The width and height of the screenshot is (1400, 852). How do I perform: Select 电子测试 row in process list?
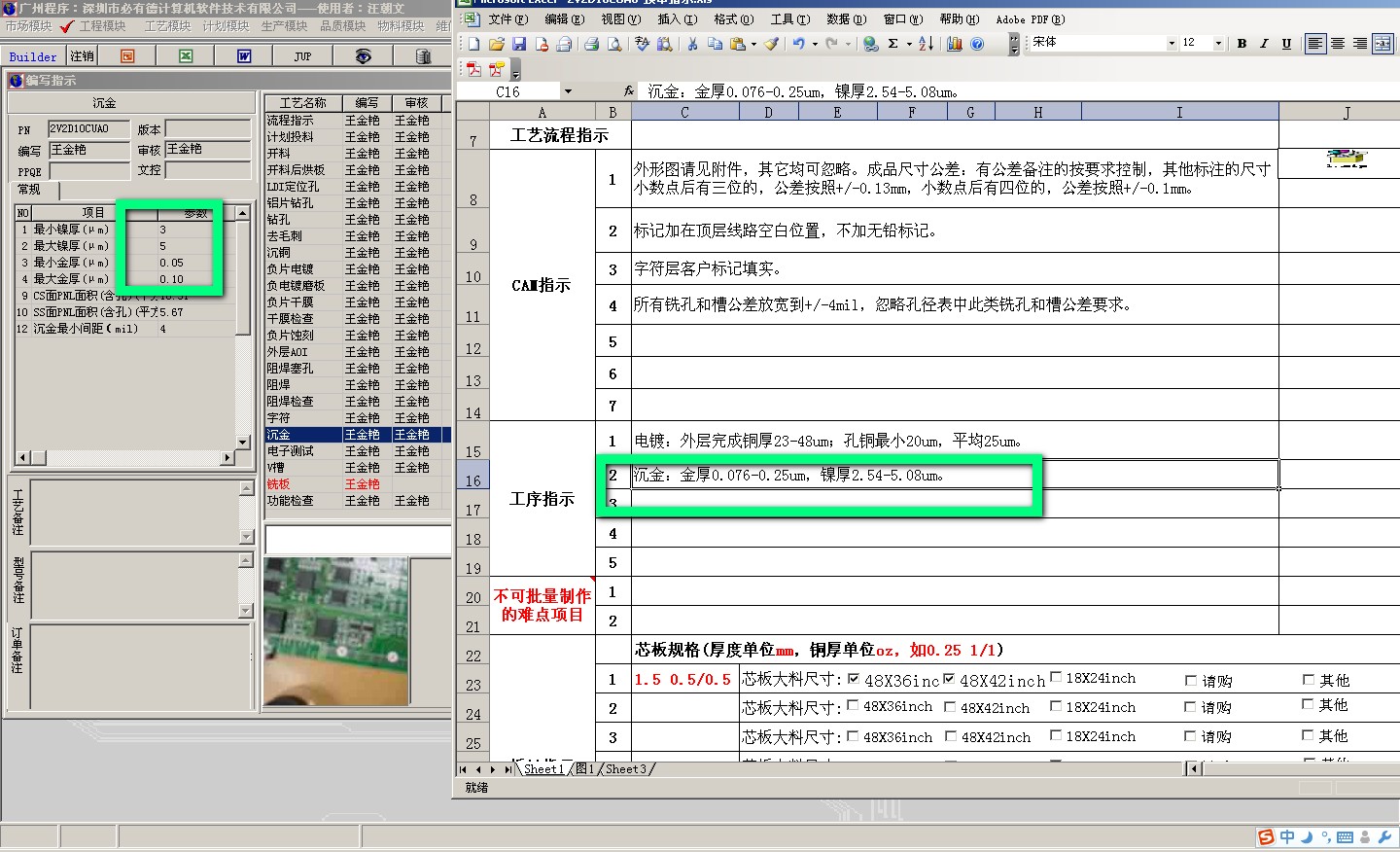click(x=358, y=451)
